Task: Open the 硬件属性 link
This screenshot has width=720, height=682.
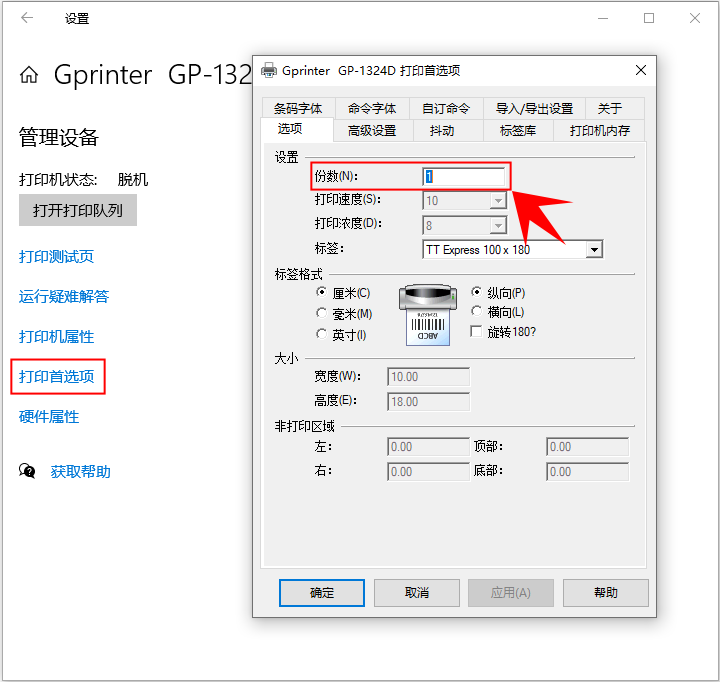Action: pyautogui.click(x=49, y=417)
